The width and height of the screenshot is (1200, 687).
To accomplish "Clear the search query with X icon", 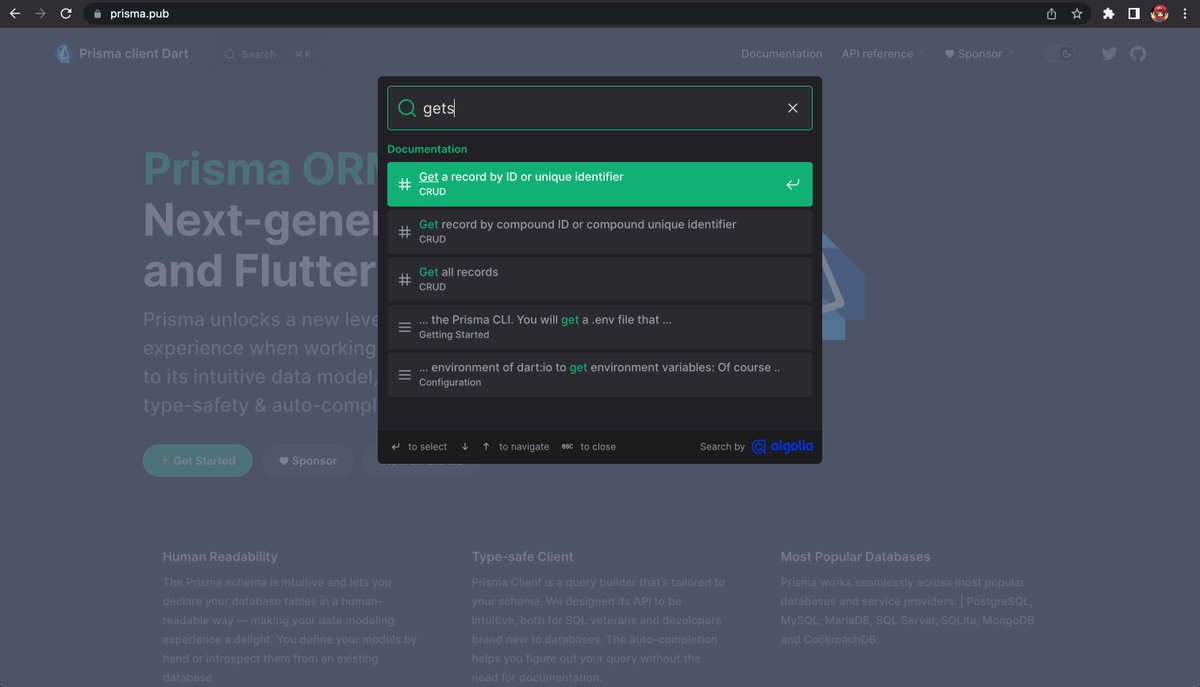I will click(x=793, y=108).
